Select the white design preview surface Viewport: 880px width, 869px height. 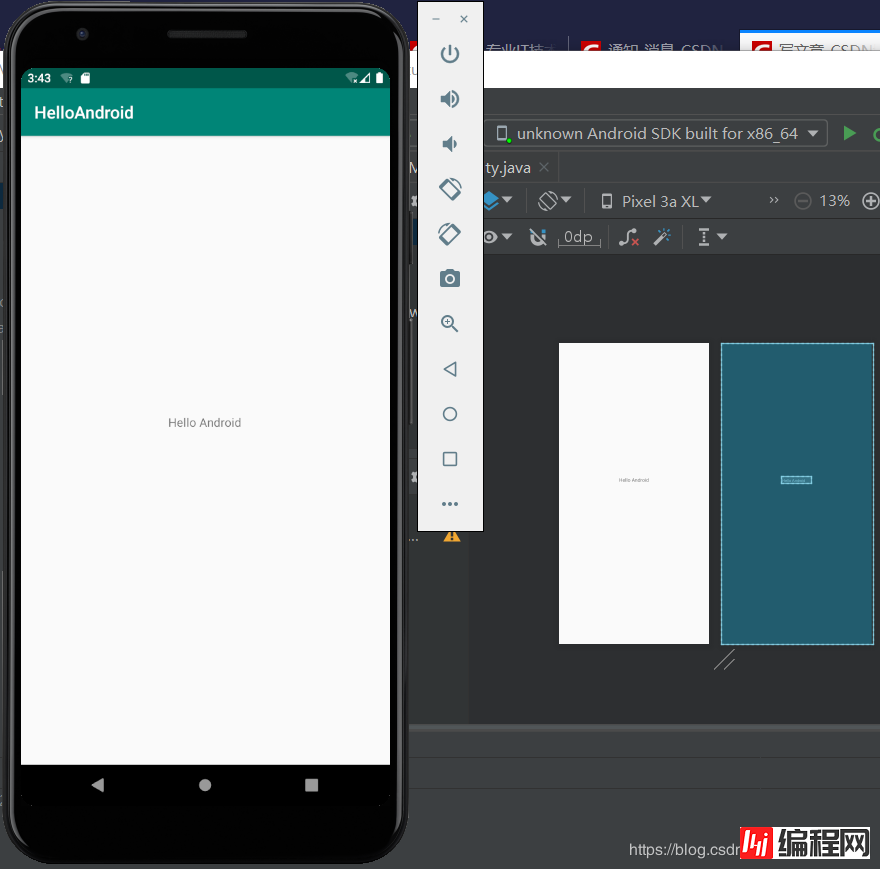pos(634,493)
